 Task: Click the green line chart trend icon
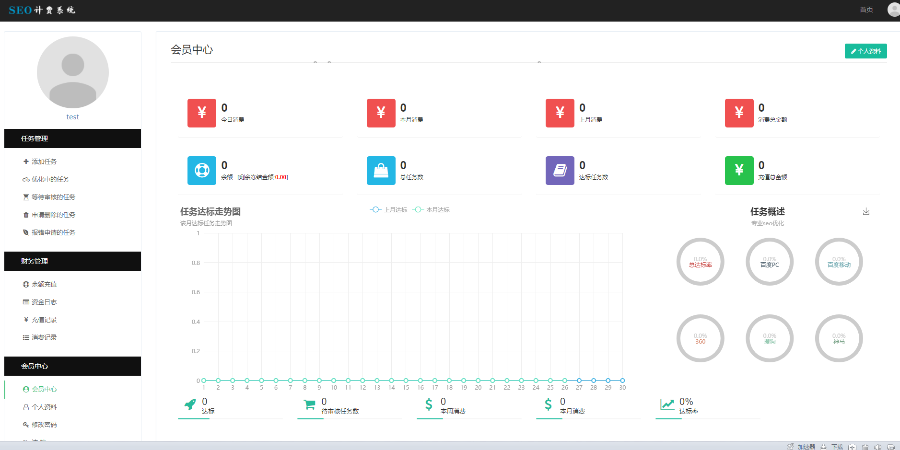point(667,404)
